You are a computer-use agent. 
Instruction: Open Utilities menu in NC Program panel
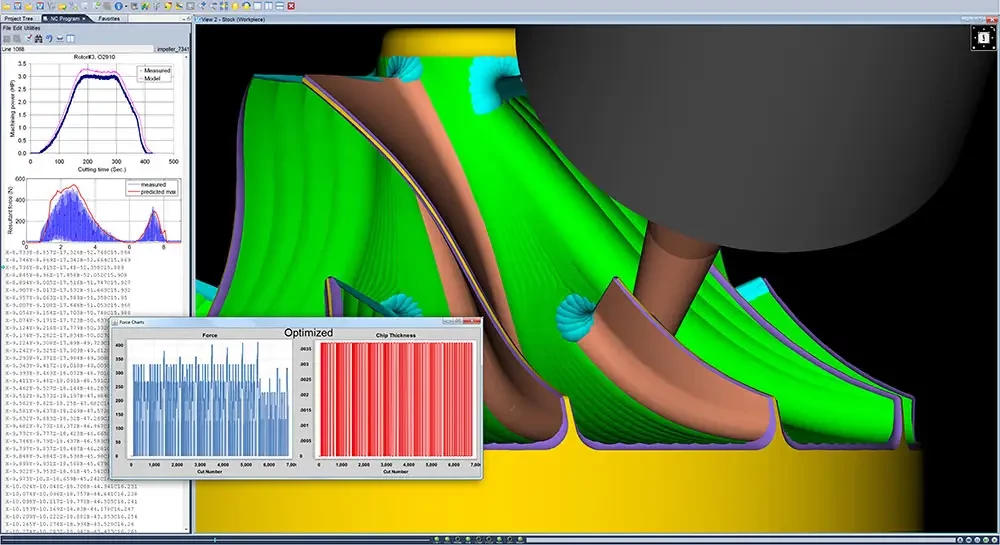32,28
